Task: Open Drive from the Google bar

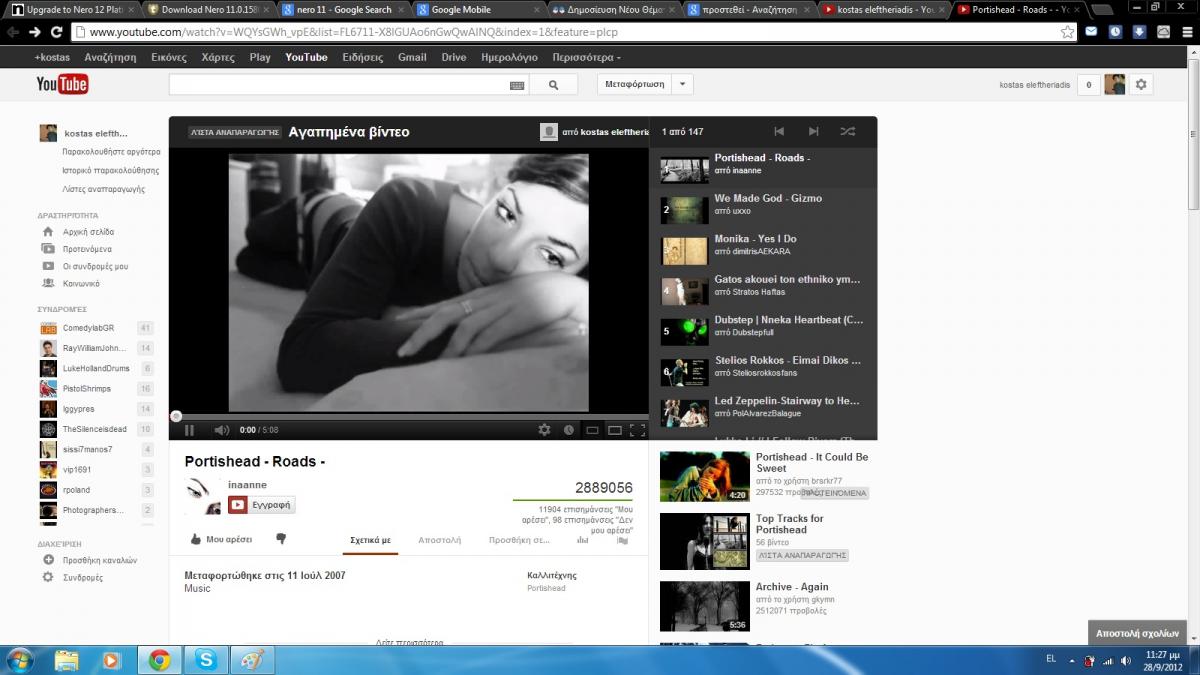Action: (454, 57)
